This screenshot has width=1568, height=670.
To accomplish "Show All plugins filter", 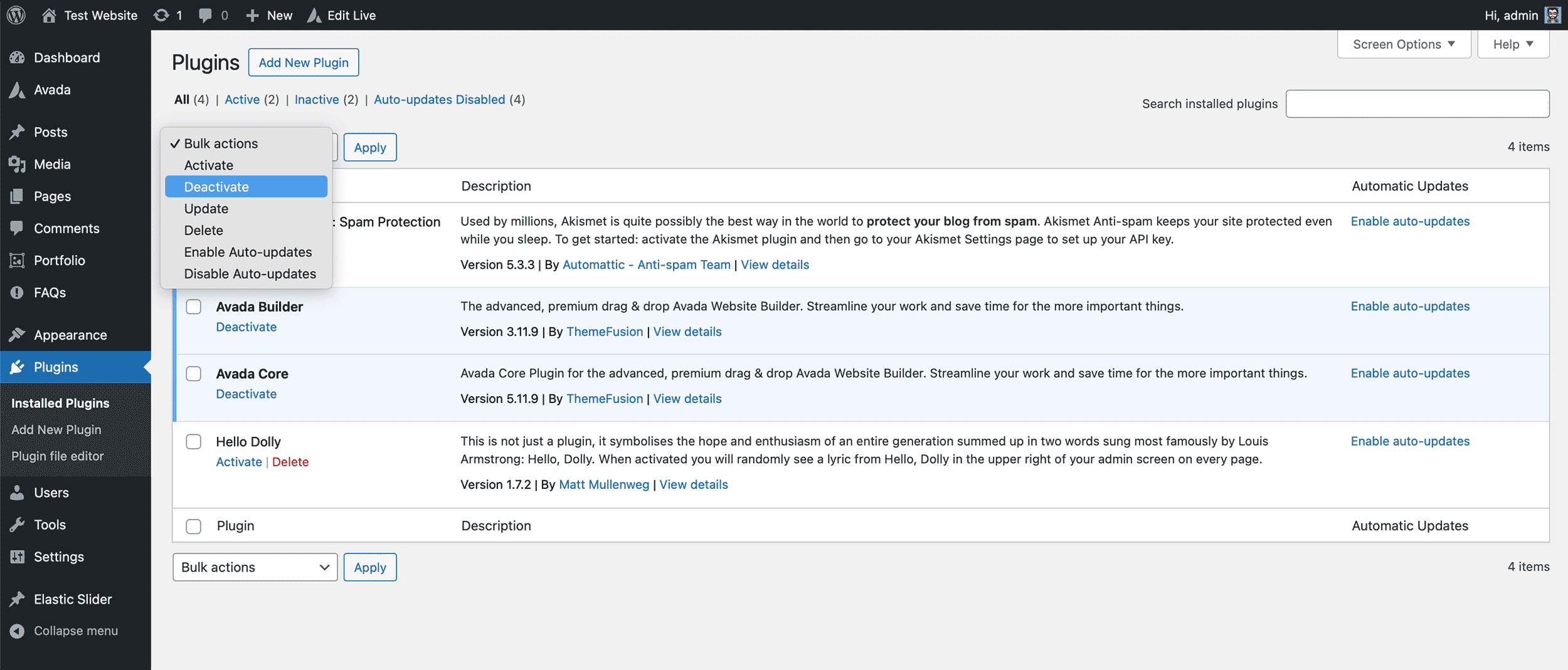I will click(x=182, y=100).
